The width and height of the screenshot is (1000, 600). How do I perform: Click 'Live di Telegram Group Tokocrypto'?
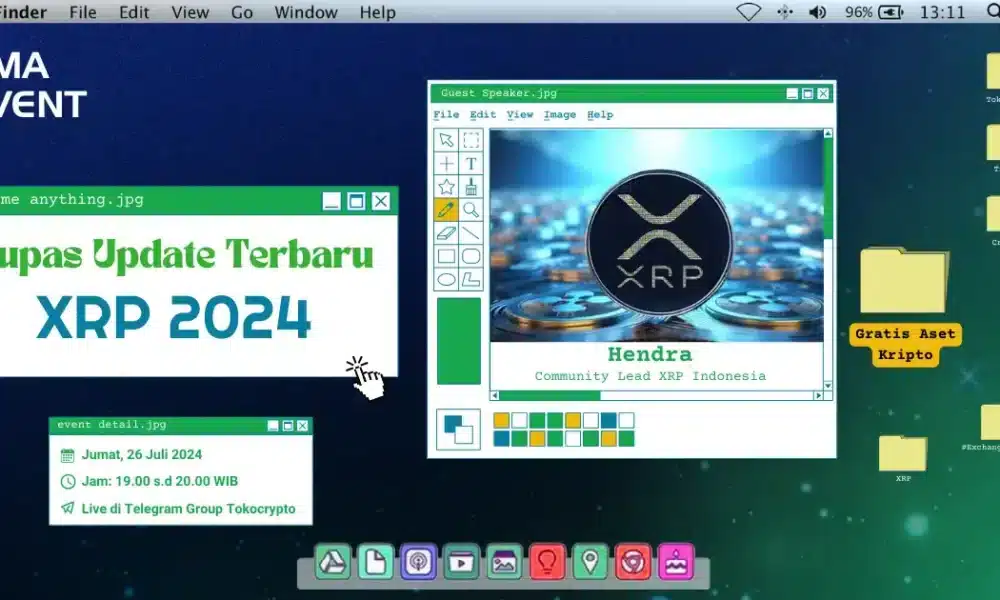188,509
